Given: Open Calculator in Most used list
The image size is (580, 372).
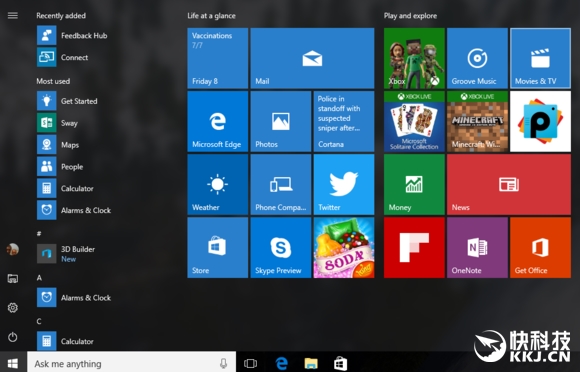Looking at the screenshot, I should pos(65,188).
